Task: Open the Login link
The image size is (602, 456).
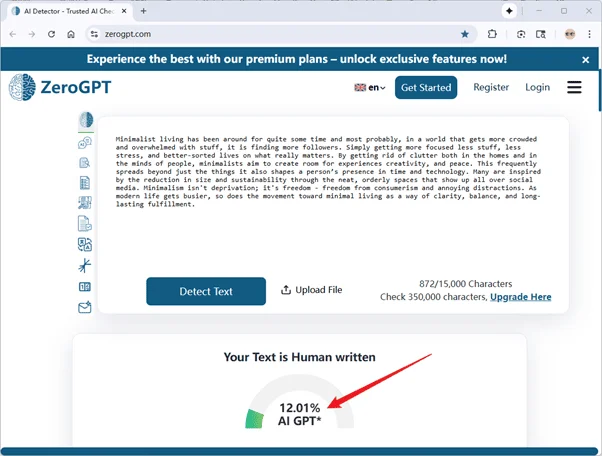Action: pyautogui.click(x=538, y=87)
